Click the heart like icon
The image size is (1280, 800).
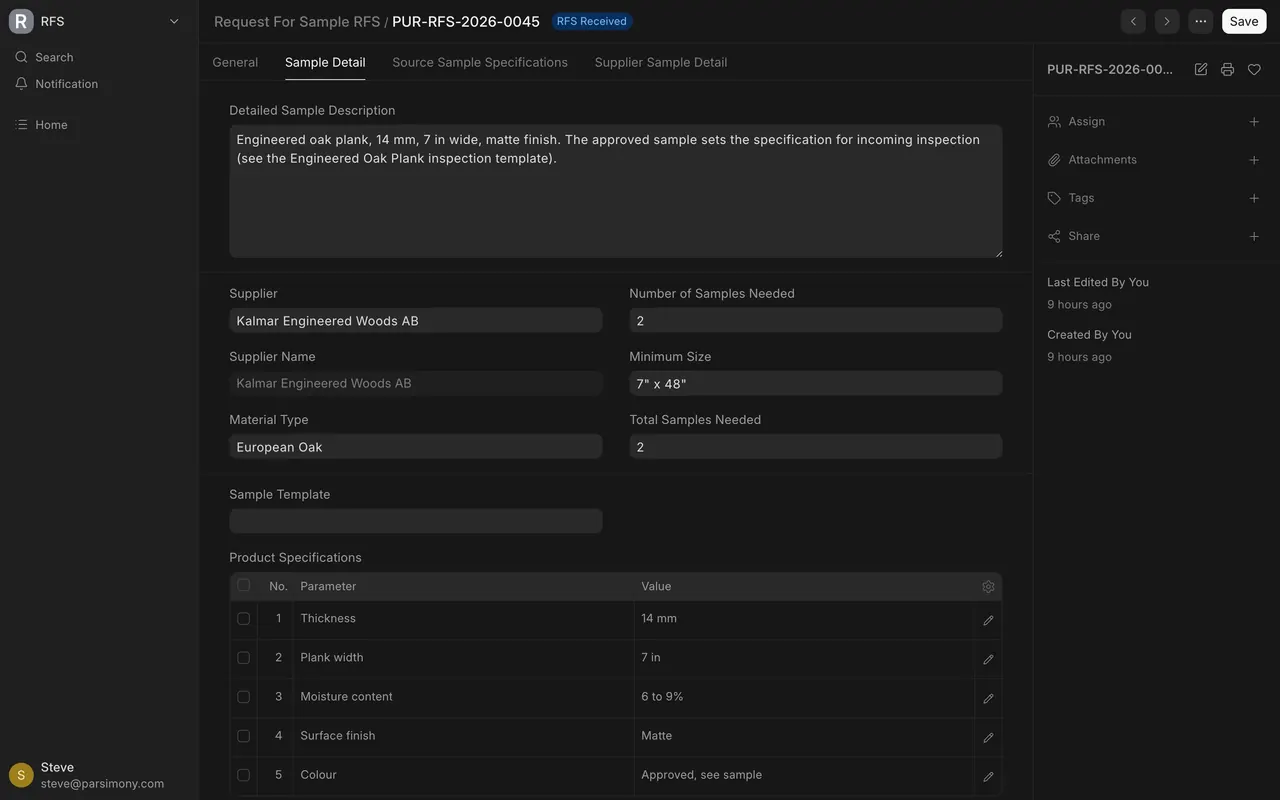point(1254,69)
